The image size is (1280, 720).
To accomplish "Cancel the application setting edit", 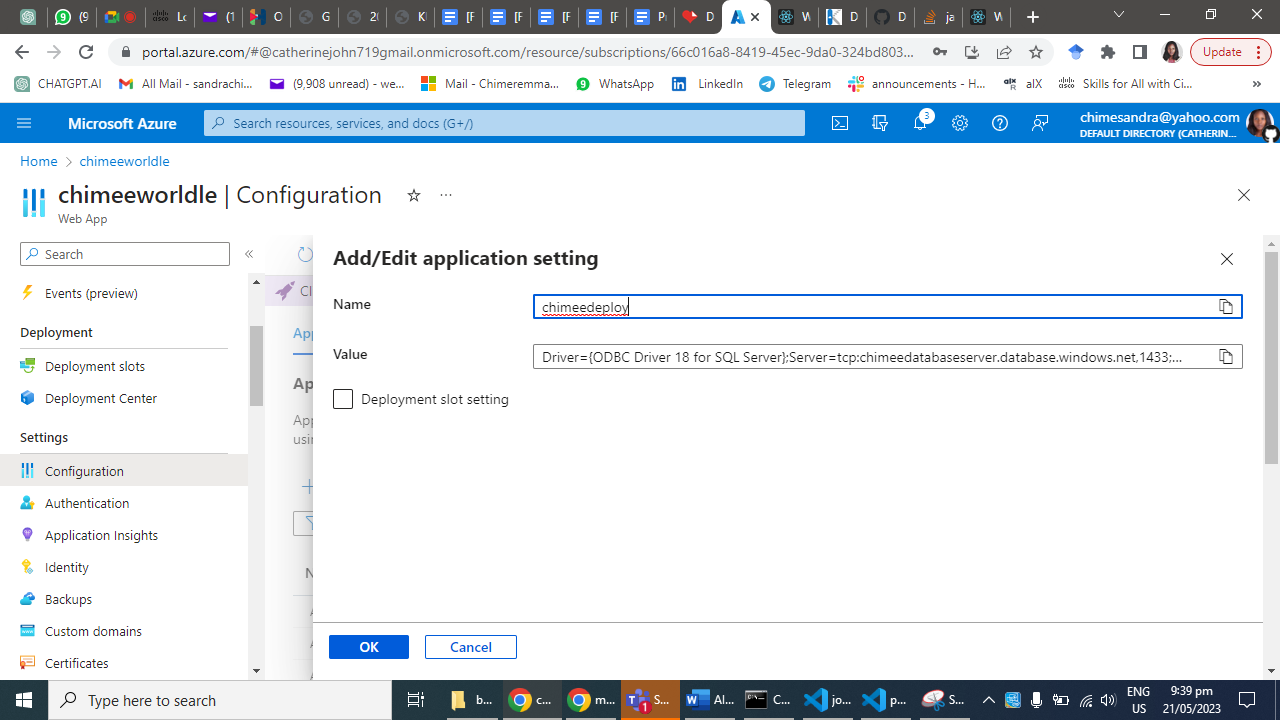I will (x=471, y=647).
